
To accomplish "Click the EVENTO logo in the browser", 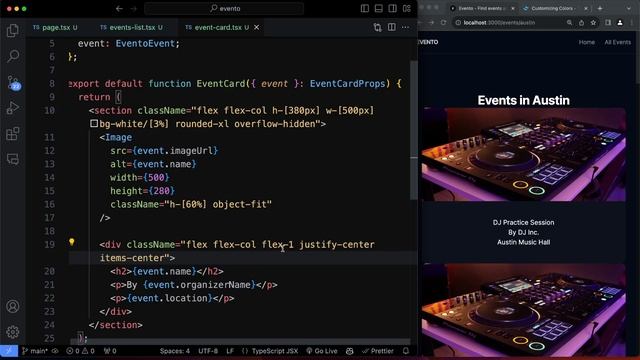I will (427, 42).
